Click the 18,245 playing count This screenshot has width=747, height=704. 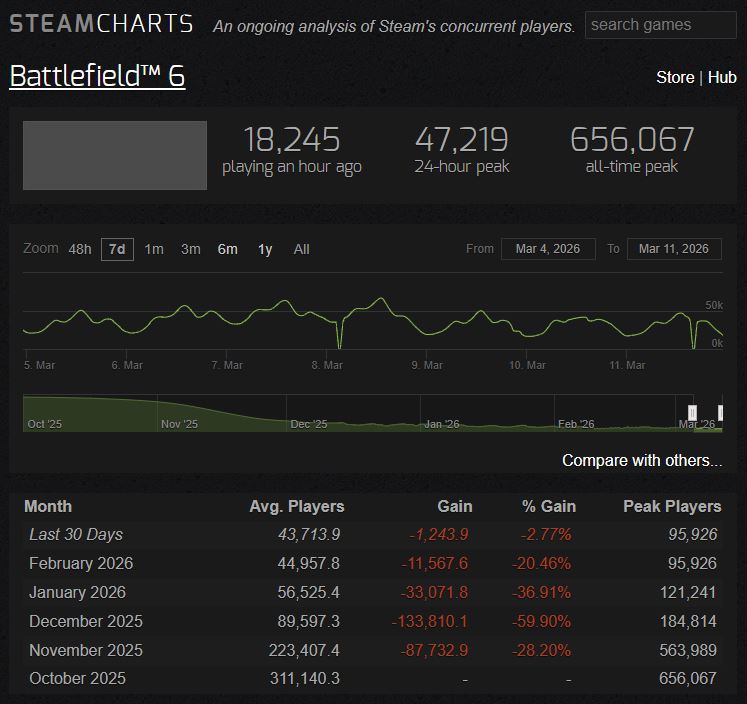point(292,140)
